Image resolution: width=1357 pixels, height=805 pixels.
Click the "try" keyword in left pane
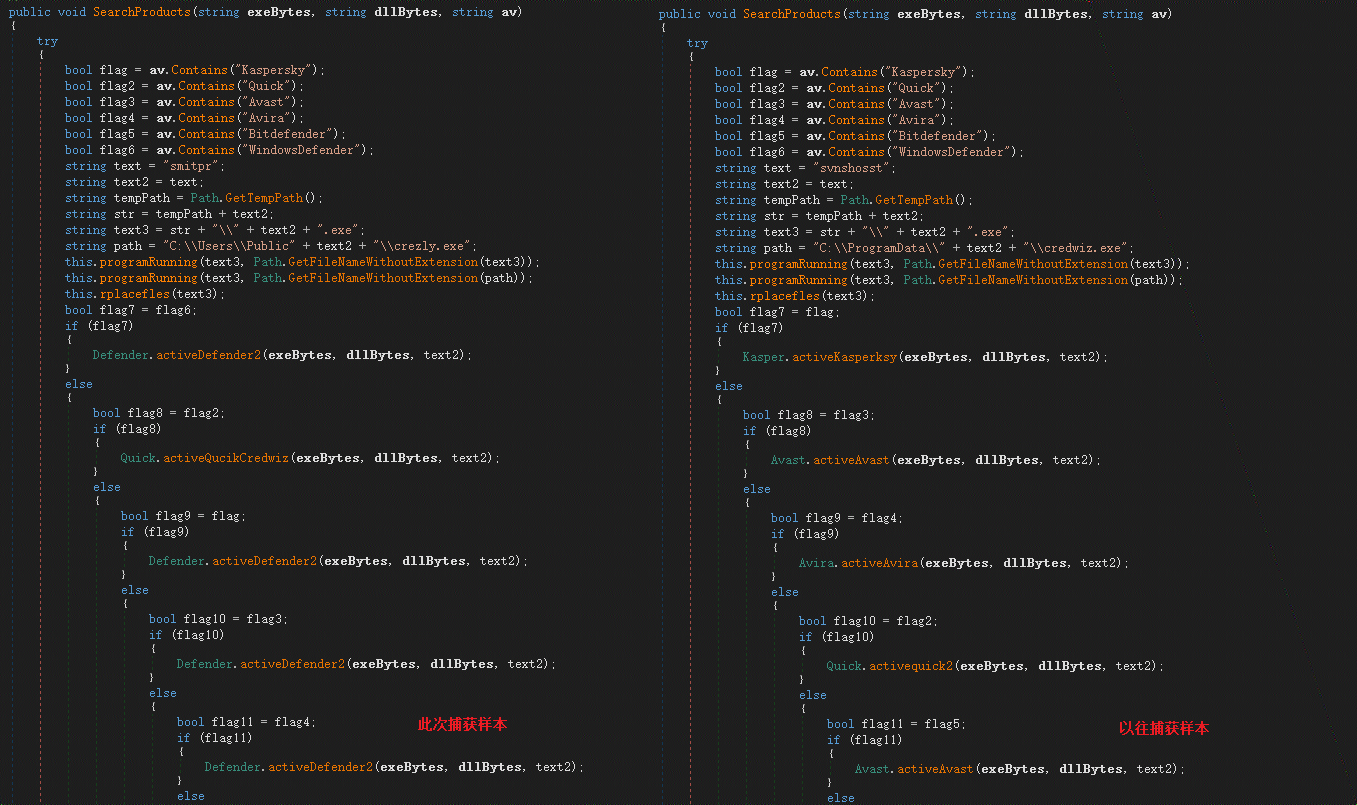(47, 41)
